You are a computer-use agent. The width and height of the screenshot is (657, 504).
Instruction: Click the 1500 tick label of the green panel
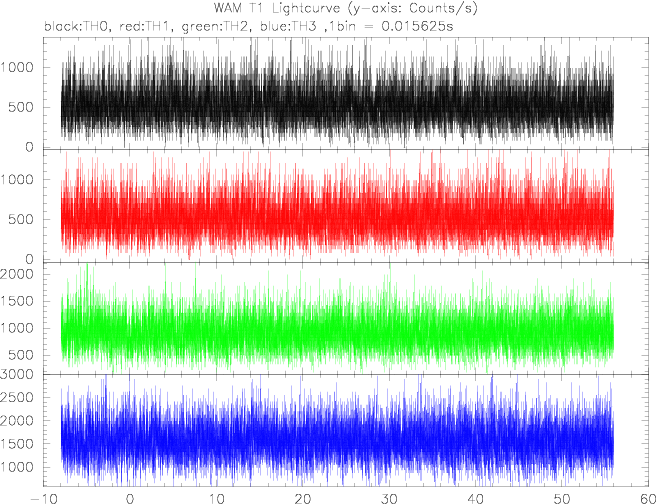pos(17,301)
